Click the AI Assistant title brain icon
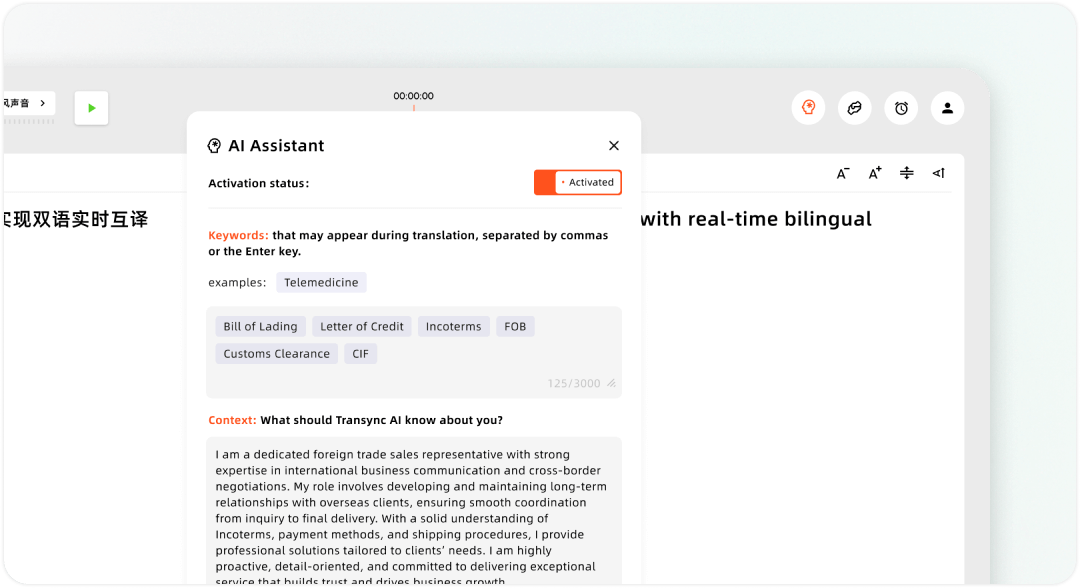Image resolution: width=1080 pixels, height=588 pixels. (x=214, y=145)
